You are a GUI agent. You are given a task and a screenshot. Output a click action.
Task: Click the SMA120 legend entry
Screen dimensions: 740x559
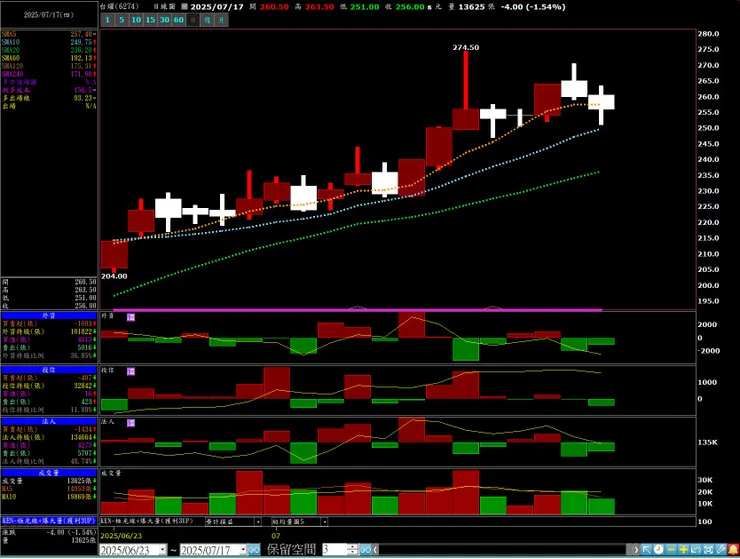point(49,66)
